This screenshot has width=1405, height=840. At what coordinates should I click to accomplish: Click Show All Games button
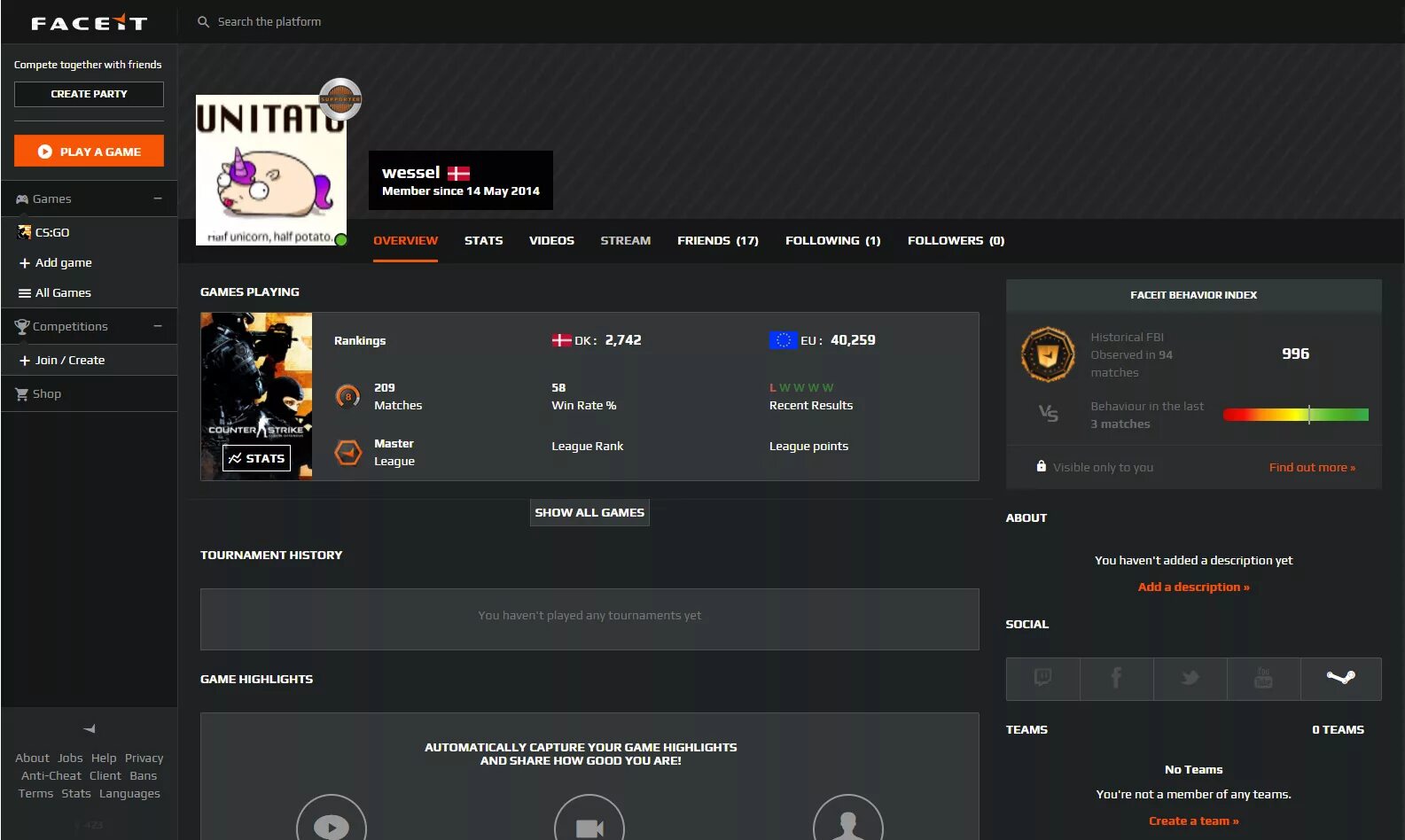pyautogui.click(x=589, y=513)
